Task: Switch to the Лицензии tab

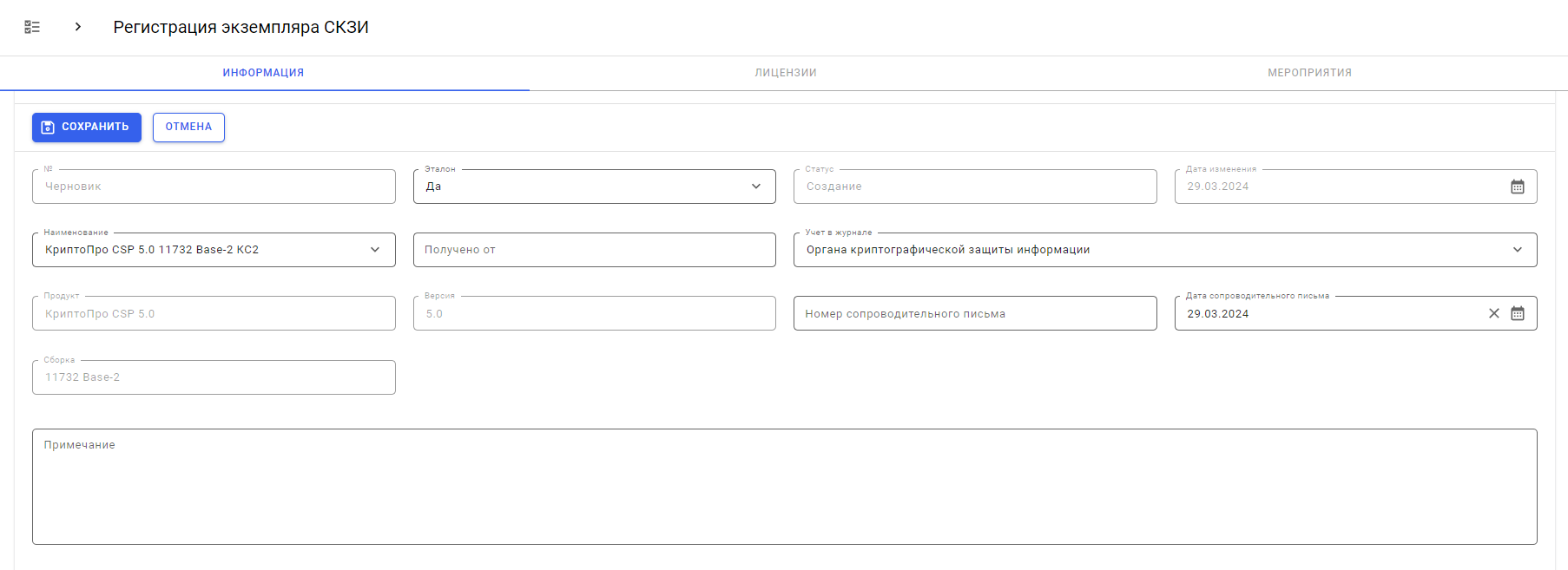Action: click(785, 73)
